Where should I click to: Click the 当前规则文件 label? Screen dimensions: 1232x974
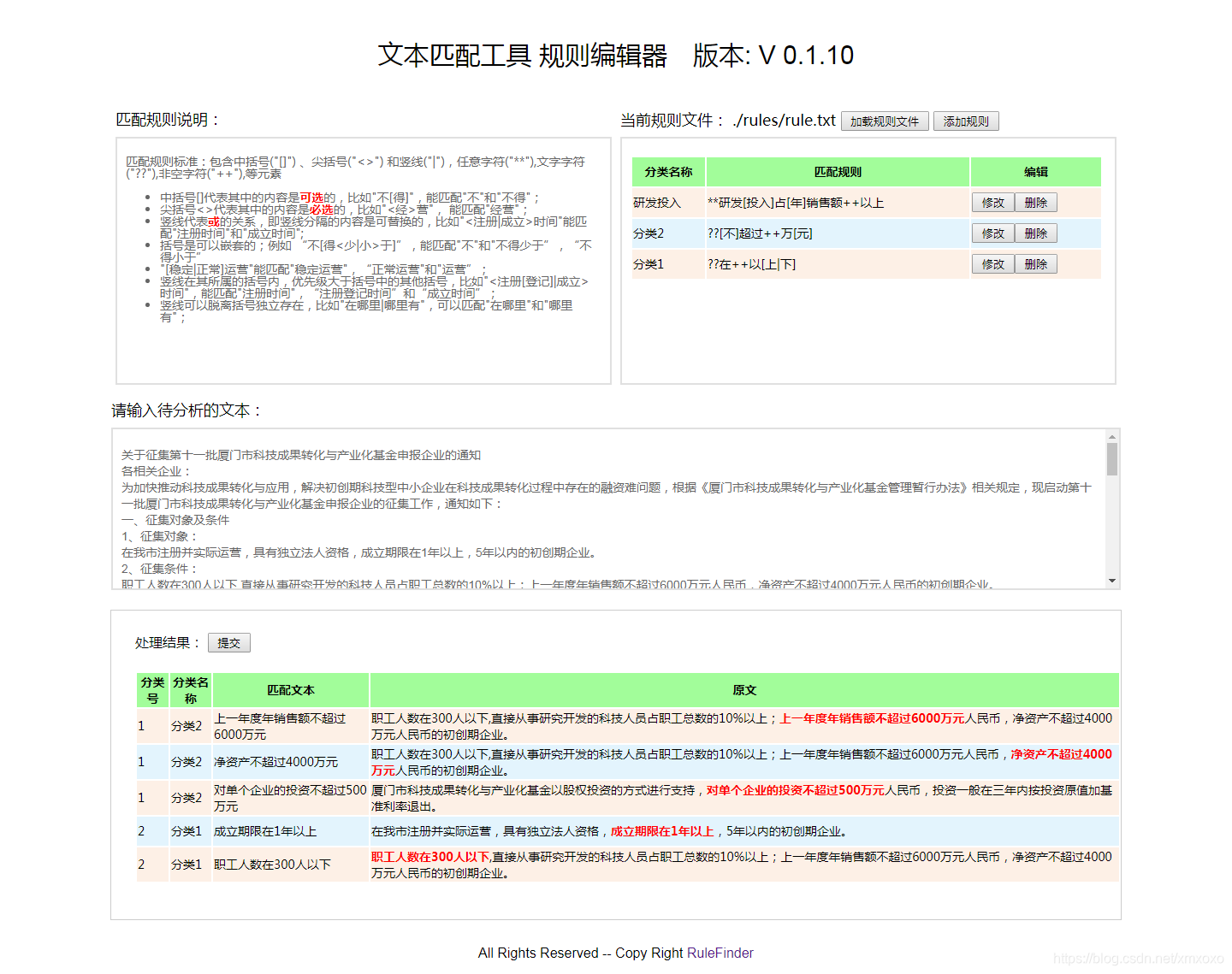pos(672,121)
